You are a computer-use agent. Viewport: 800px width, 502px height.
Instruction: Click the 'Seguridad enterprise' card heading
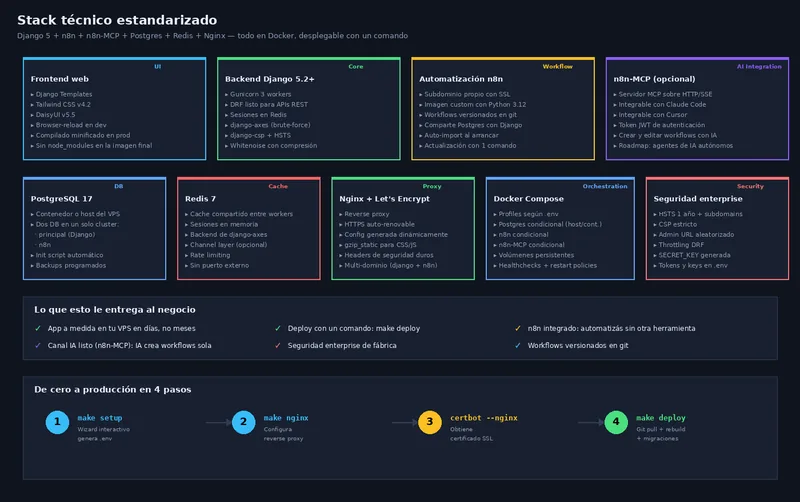tap(697, 199)
